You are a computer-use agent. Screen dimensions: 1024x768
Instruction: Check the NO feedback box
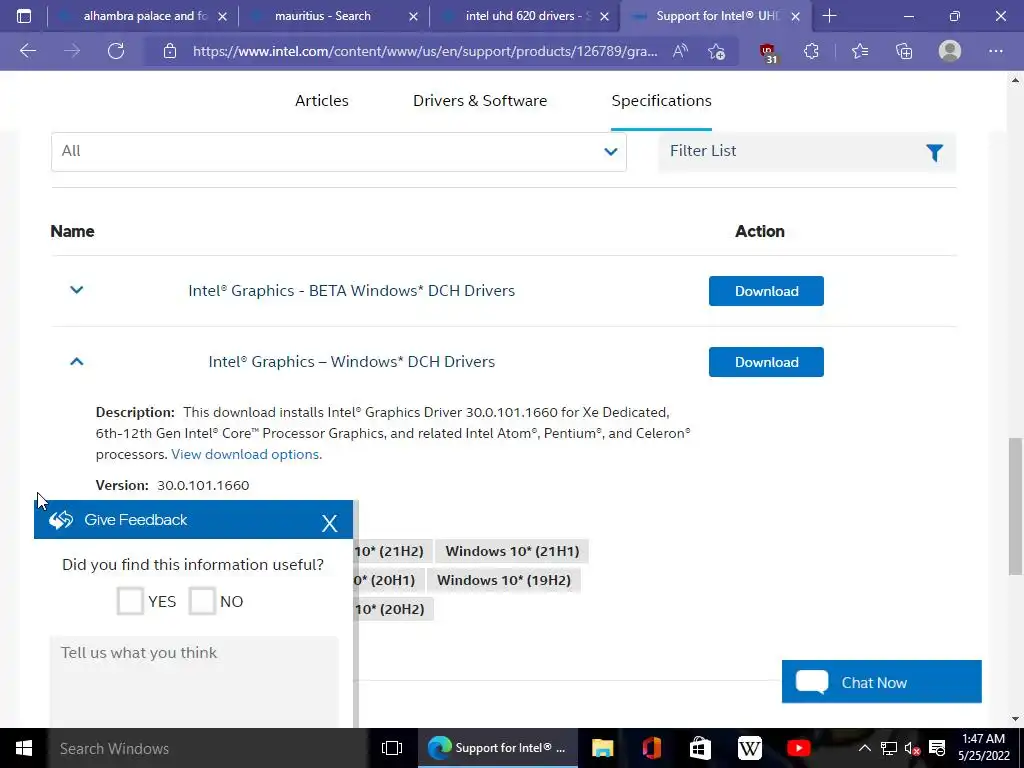[x=202, y=601]
